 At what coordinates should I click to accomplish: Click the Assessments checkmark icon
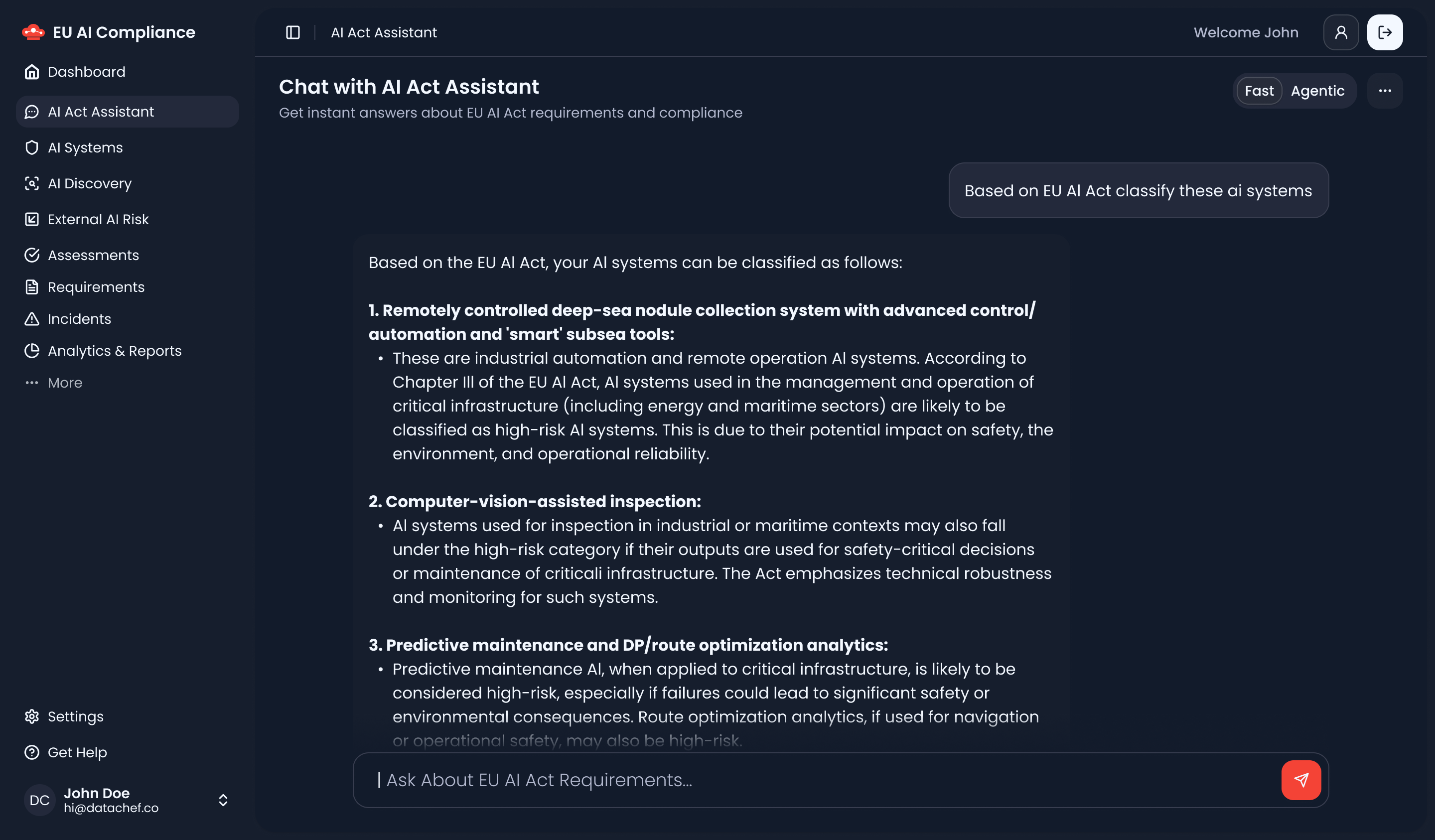[x=31, y=255]
